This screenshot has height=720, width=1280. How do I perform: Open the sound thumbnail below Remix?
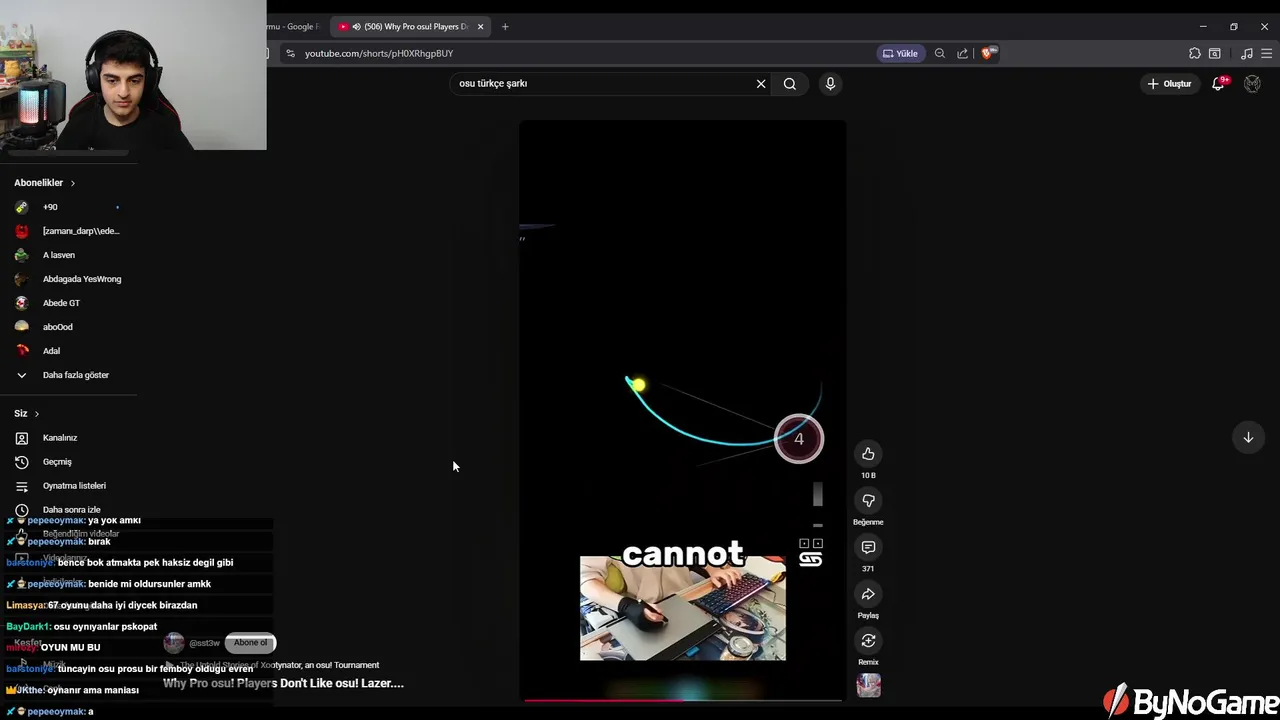[x=868, y=685]
